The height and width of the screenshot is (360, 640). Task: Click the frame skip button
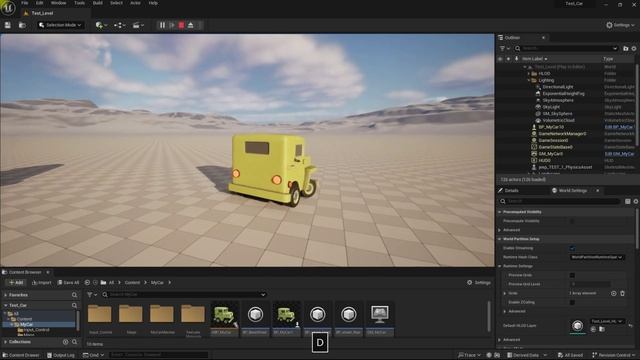tap(172, 25)
